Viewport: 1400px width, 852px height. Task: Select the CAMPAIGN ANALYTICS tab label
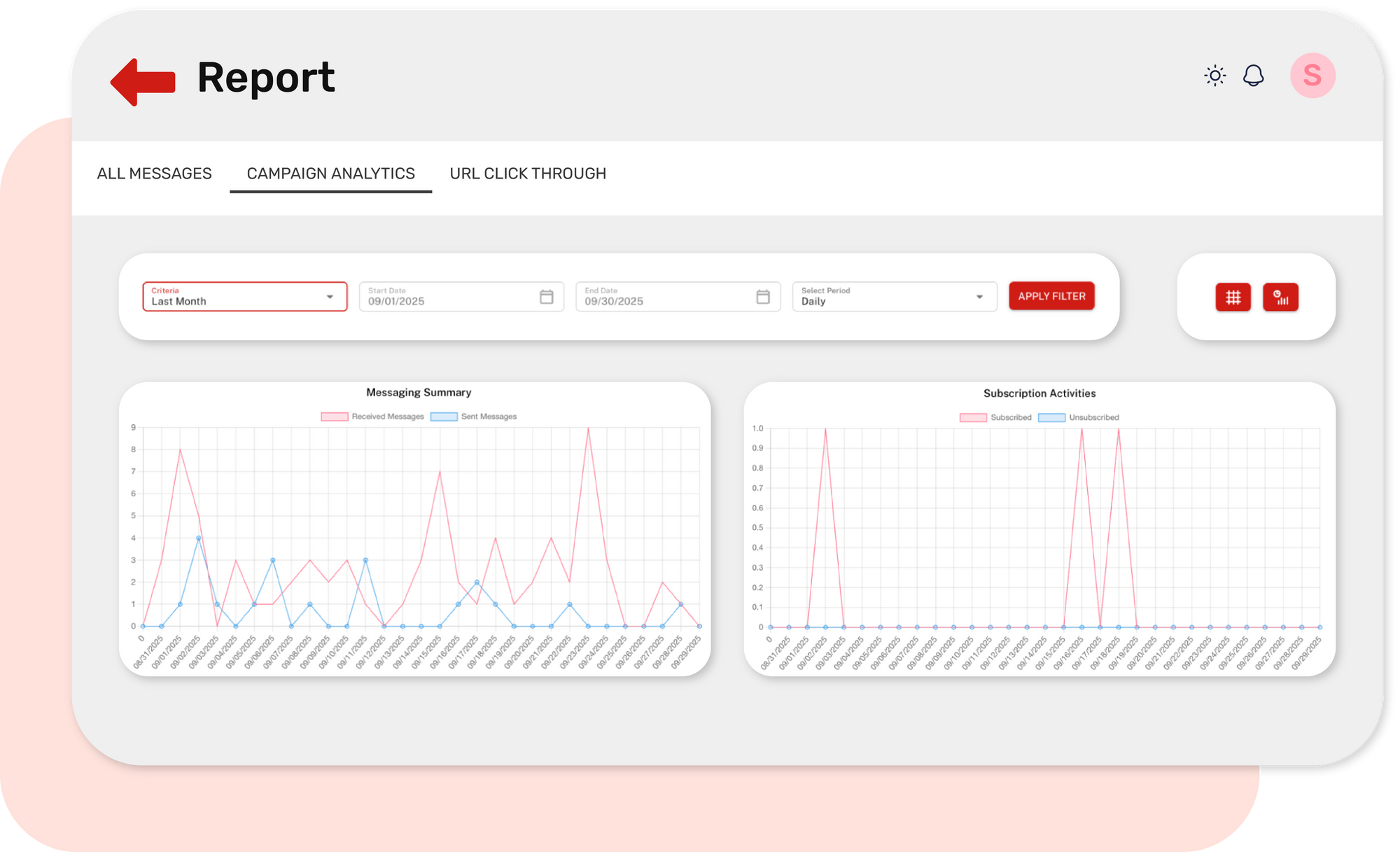coord(330,173)
